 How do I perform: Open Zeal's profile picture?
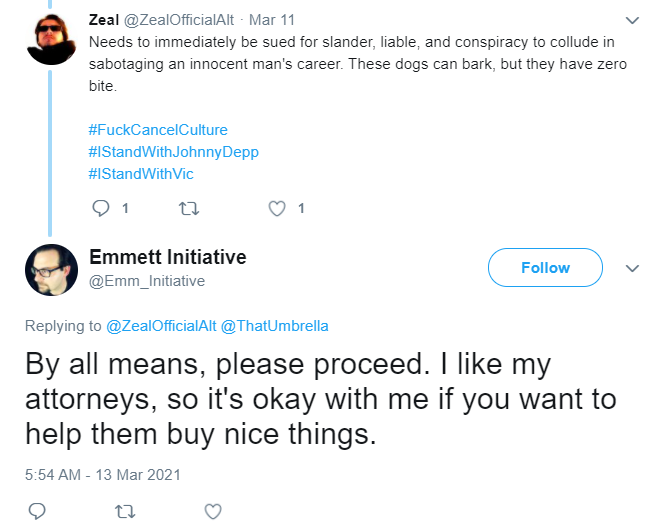(51, 39)
